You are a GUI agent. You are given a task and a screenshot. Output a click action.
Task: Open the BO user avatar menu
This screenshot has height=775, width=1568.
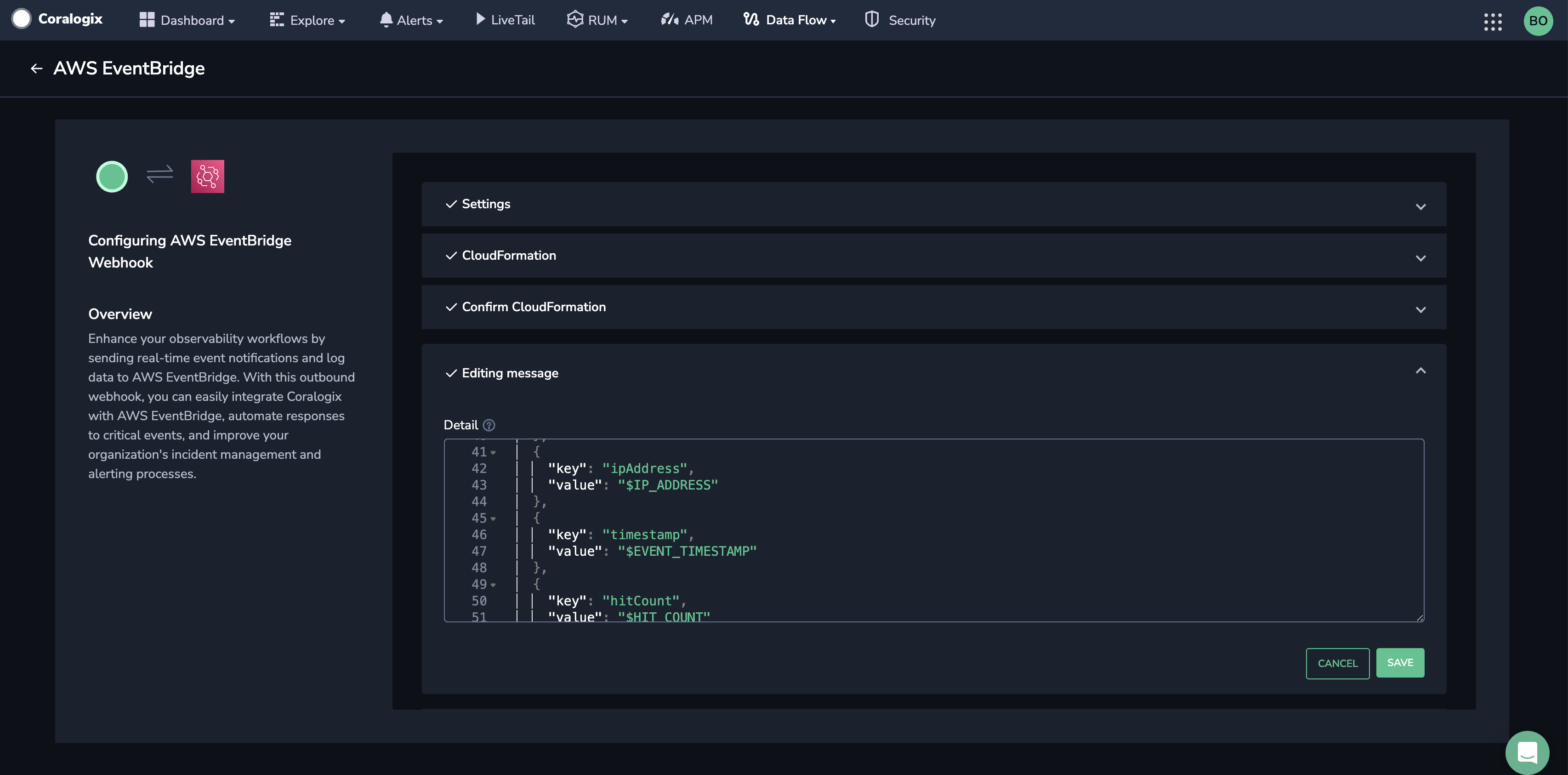click(1538, 21)
